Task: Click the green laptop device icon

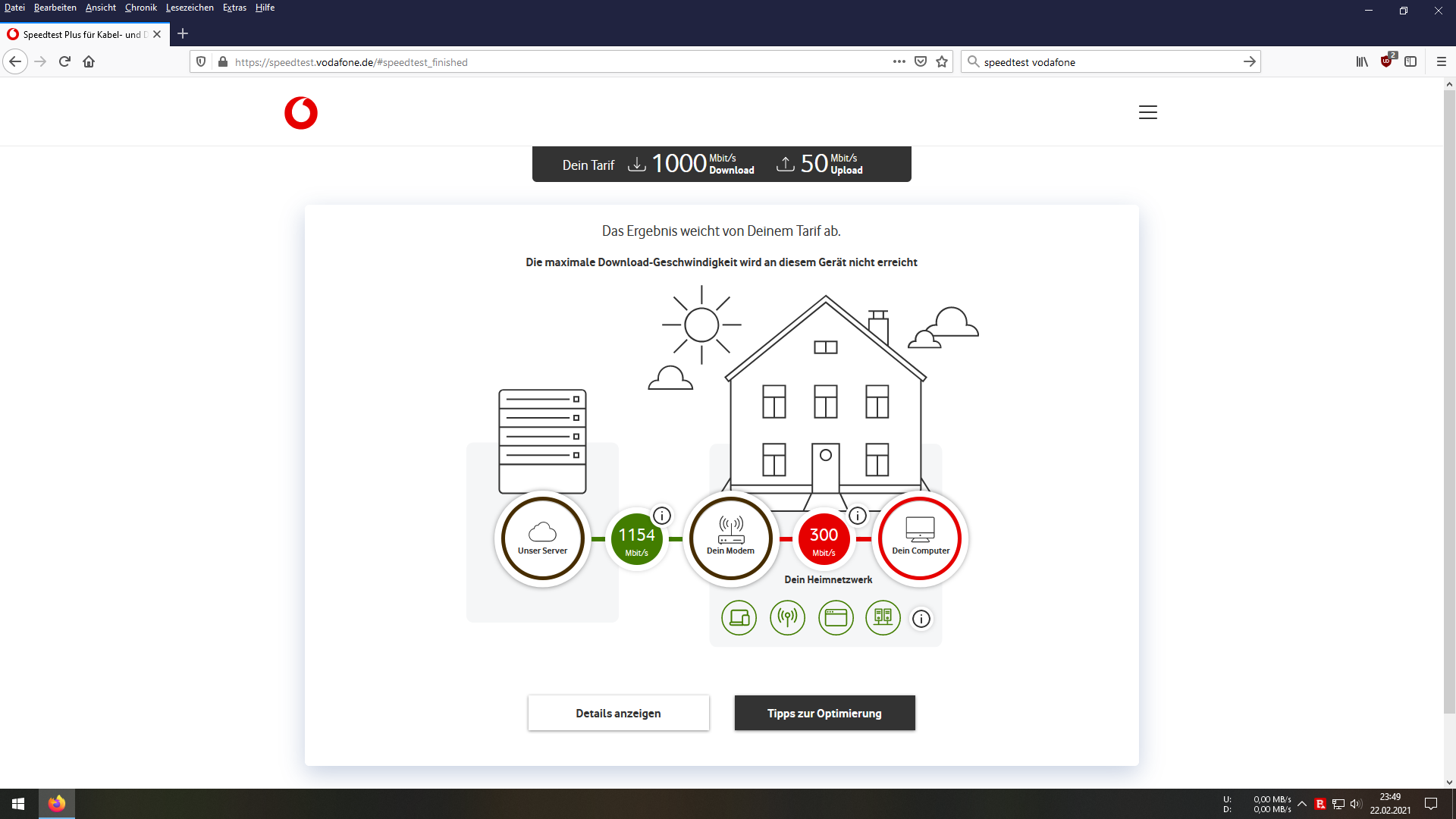Action: pyautogui.click(x=739, y=618)
